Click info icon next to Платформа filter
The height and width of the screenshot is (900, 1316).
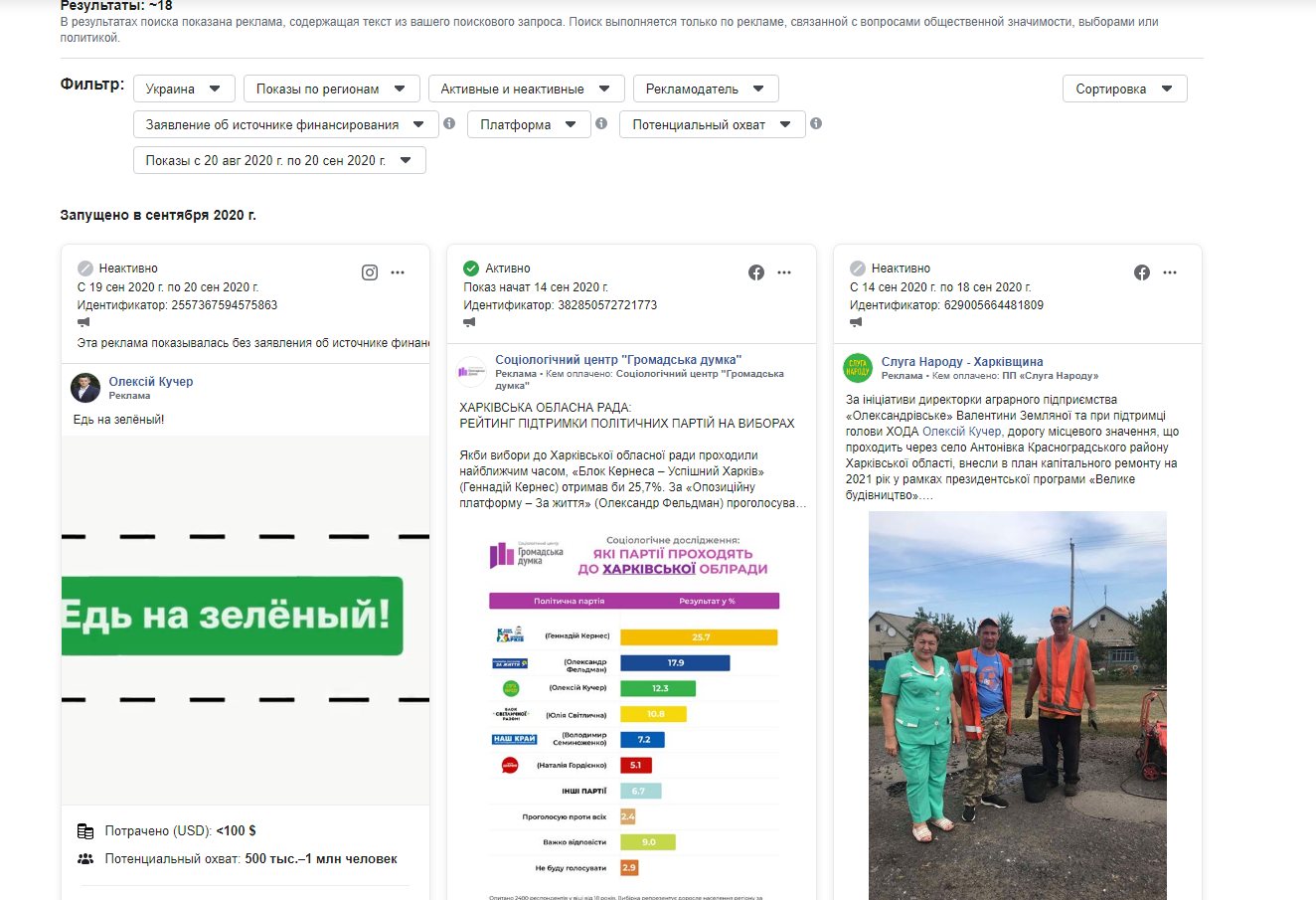(601, 123)
